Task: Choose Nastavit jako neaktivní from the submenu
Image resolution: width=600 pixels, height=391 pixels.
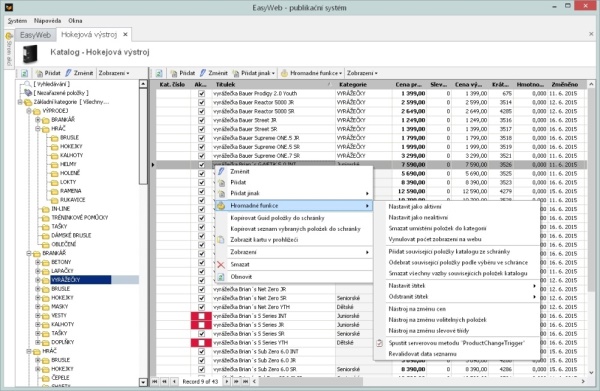Action: 418,218
